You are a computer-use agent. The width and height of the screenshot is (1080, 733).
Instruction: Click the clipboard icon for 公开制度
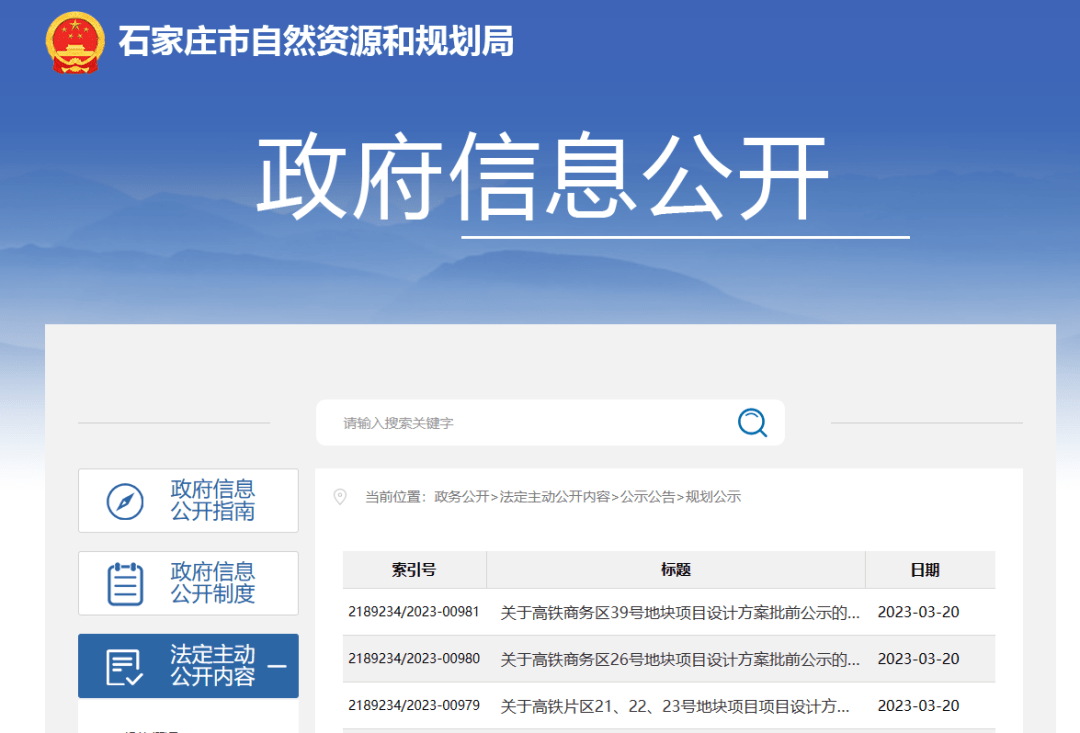tap(125, 583)
